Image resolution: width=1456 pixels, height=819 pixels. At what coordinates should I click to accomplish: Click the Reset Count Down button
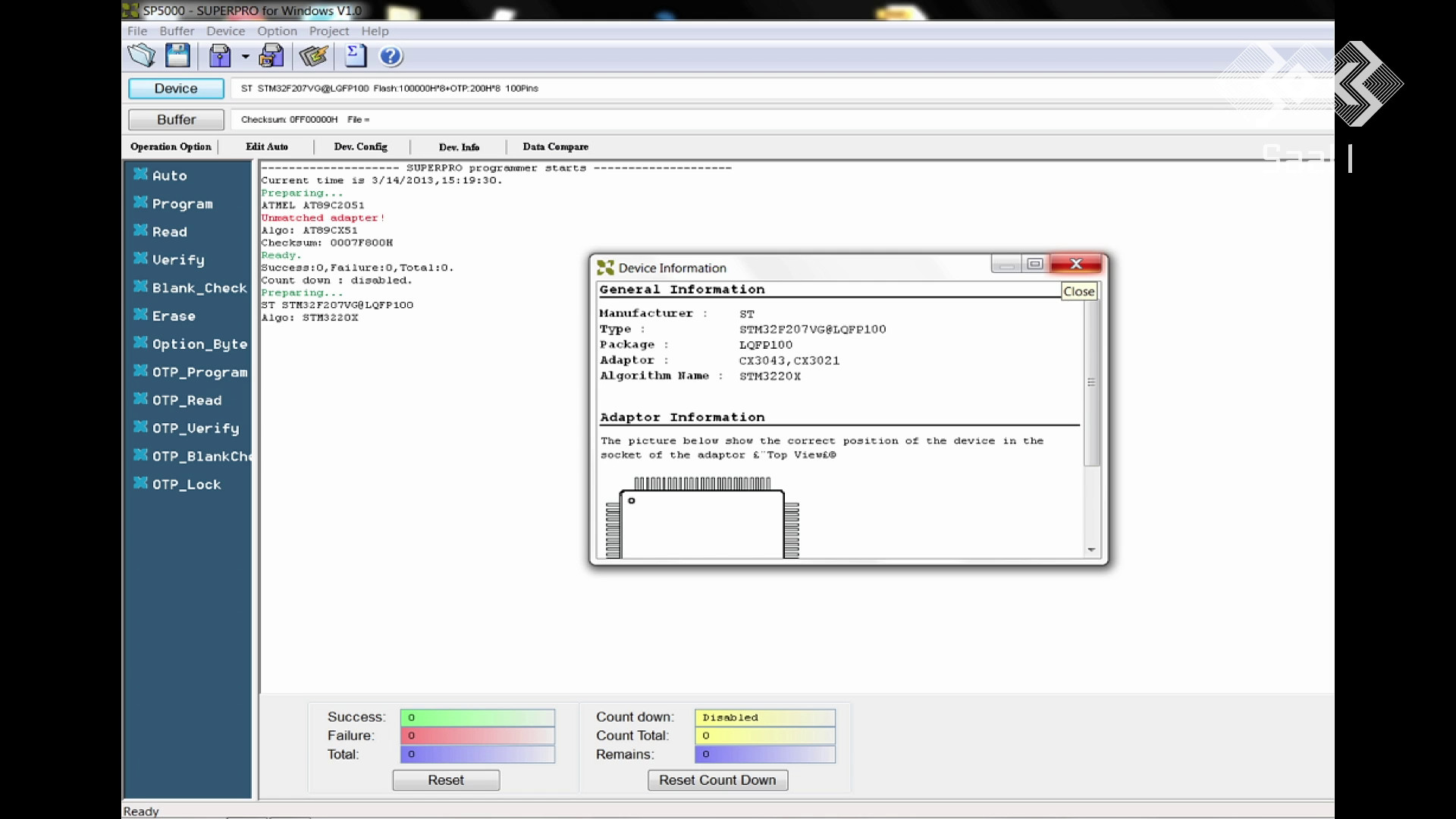point(717,780)
